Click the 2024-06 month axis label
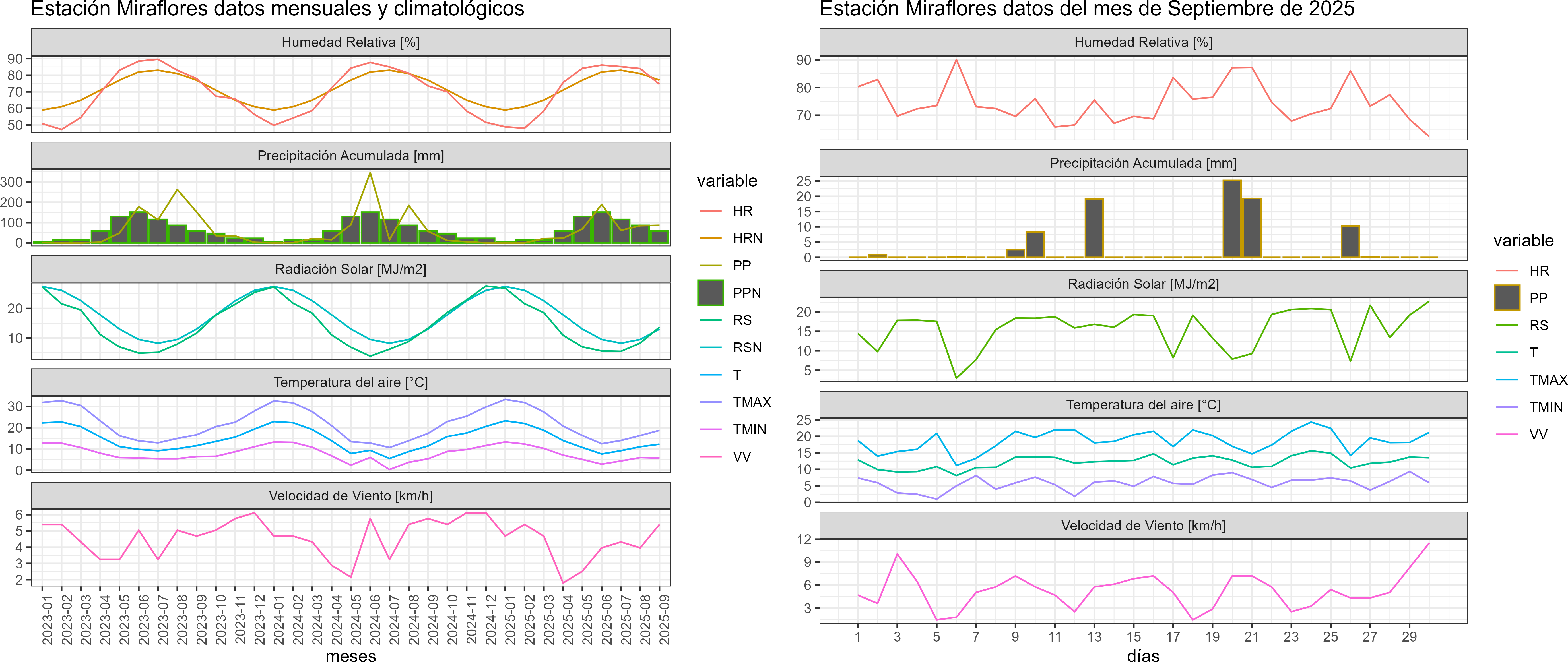Viewport: 1568px width, 662px height. point(376,619)
